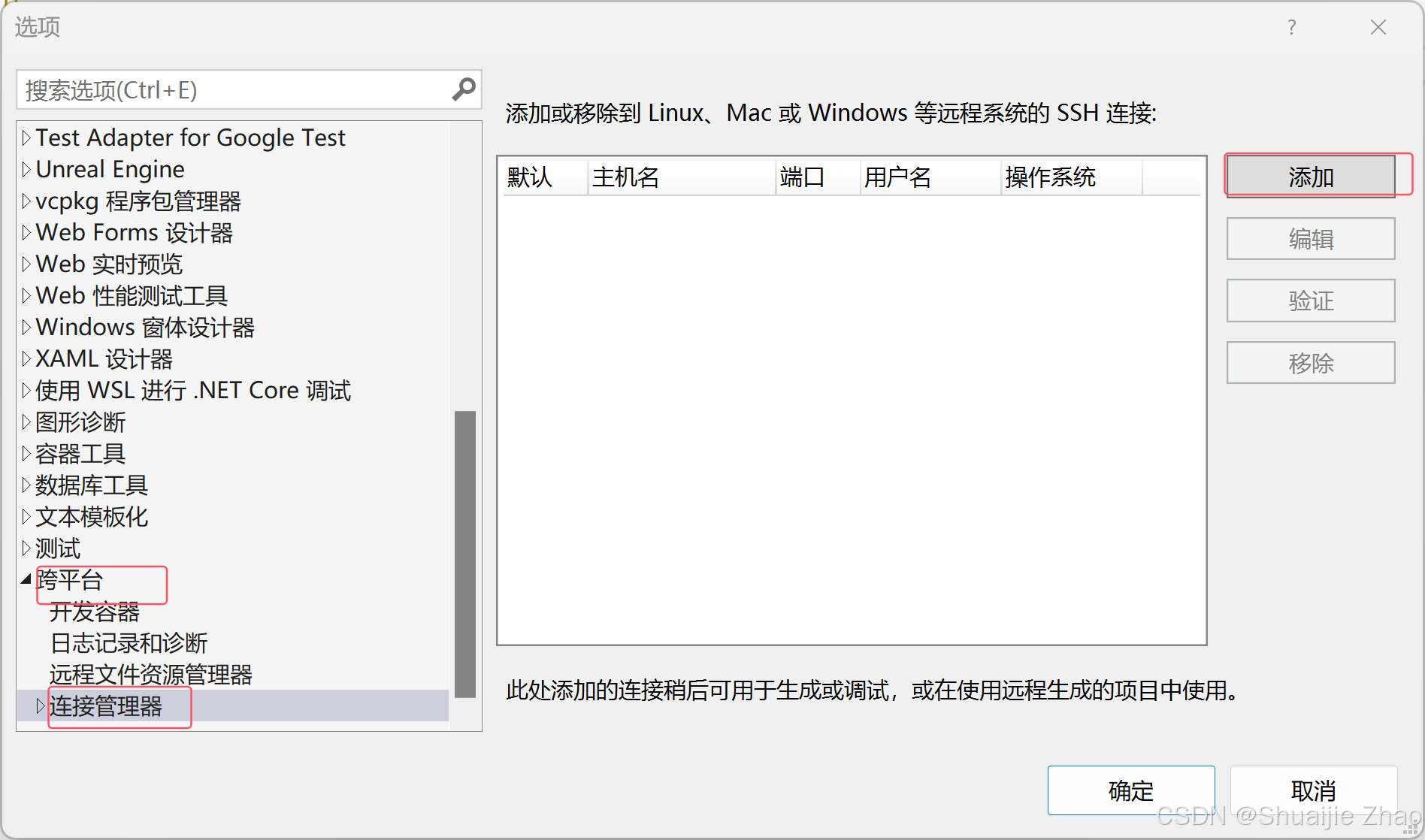Open 远程文件资源管理器 settings

click(151, 675)
